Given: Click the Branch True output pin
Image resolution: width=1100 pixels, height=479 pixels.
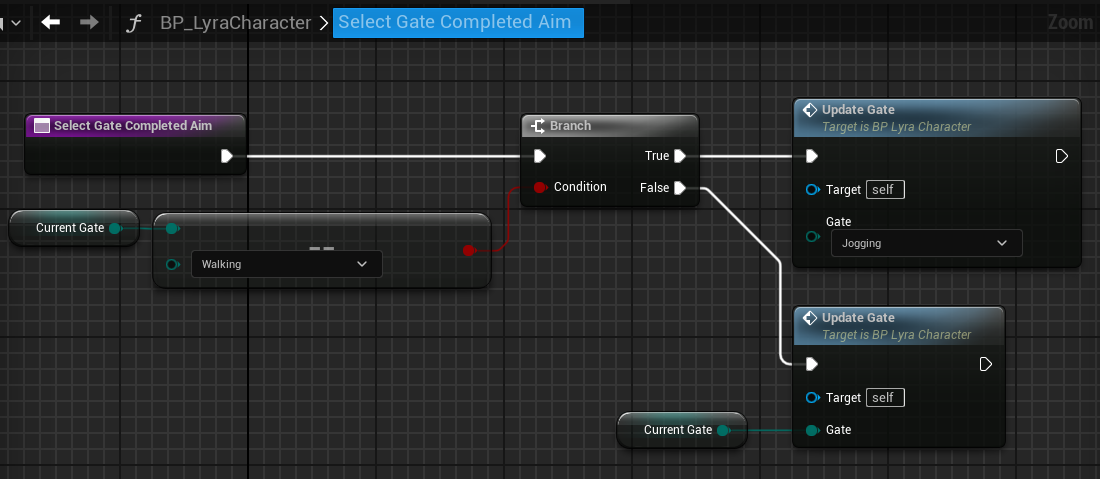Looking at the screenshot, I should pyautogui.click(x=680, y=156).
